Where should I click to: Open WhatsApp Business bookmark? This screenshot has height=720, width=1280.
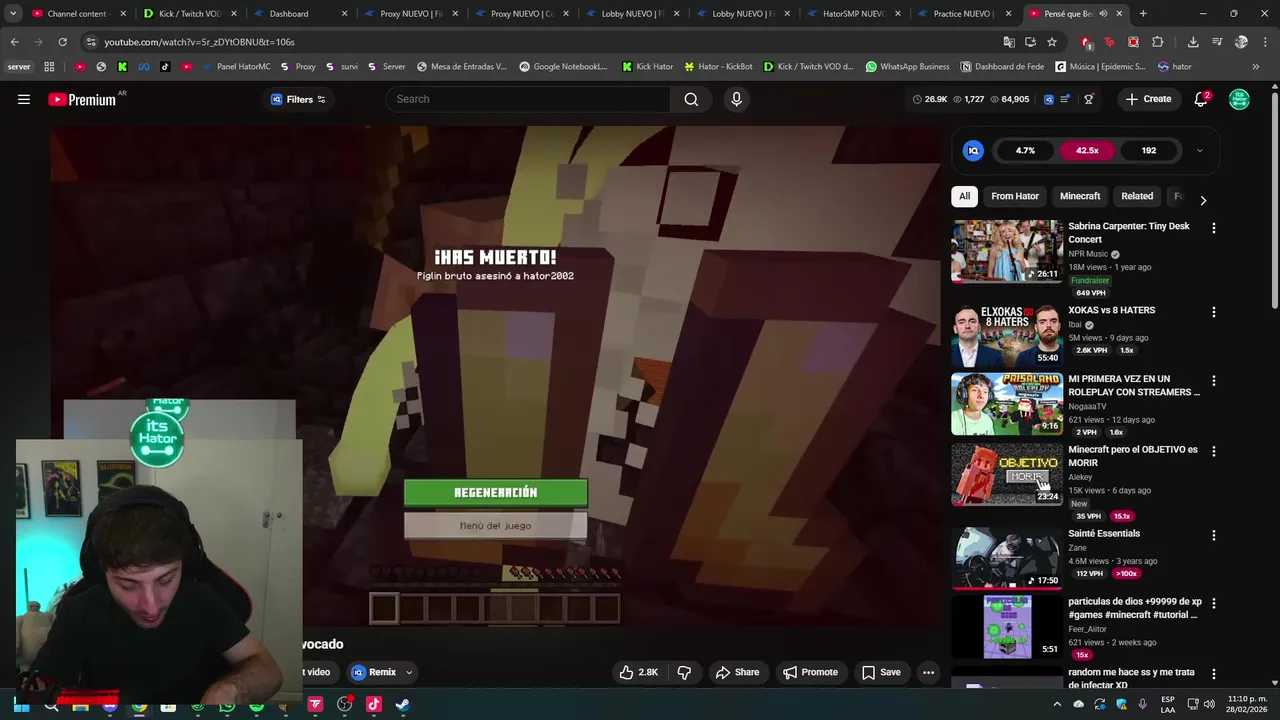[907, 67]
